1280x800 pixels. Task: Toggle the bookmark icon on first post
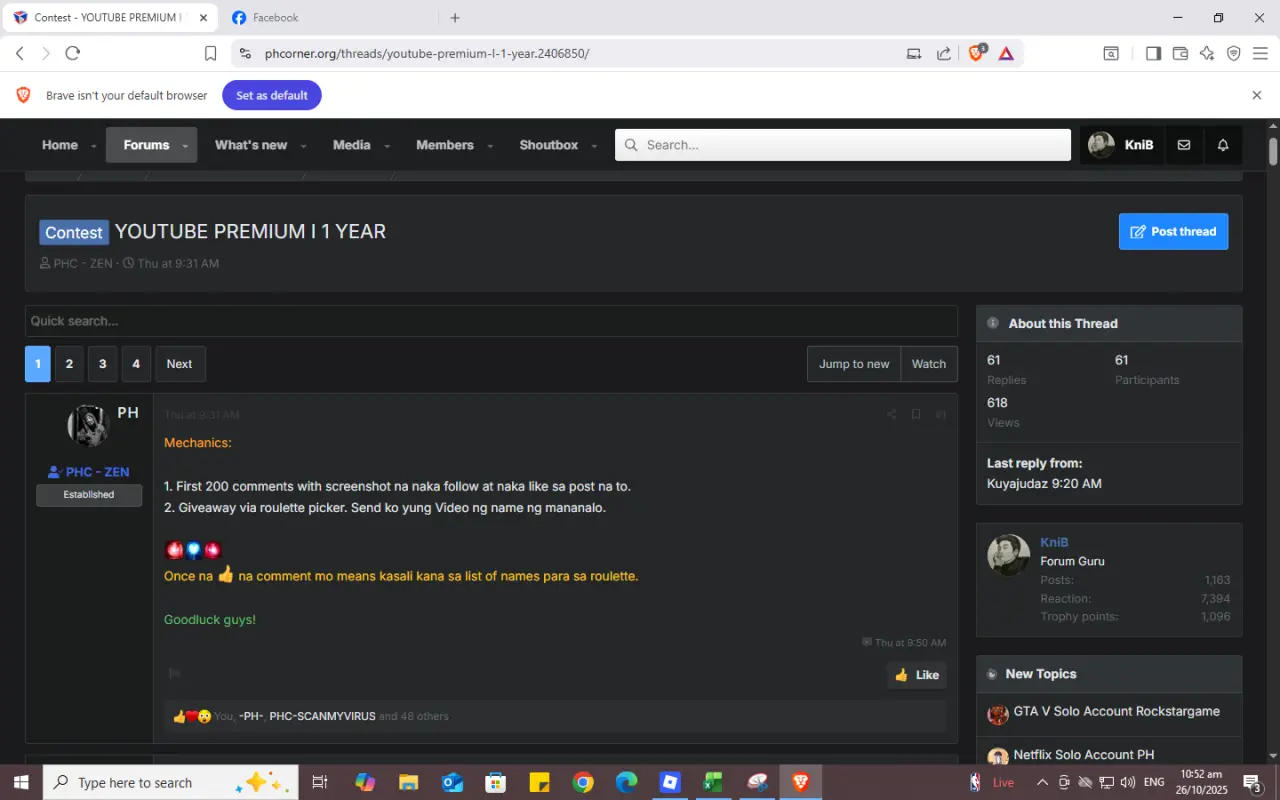tap(916, 415)
